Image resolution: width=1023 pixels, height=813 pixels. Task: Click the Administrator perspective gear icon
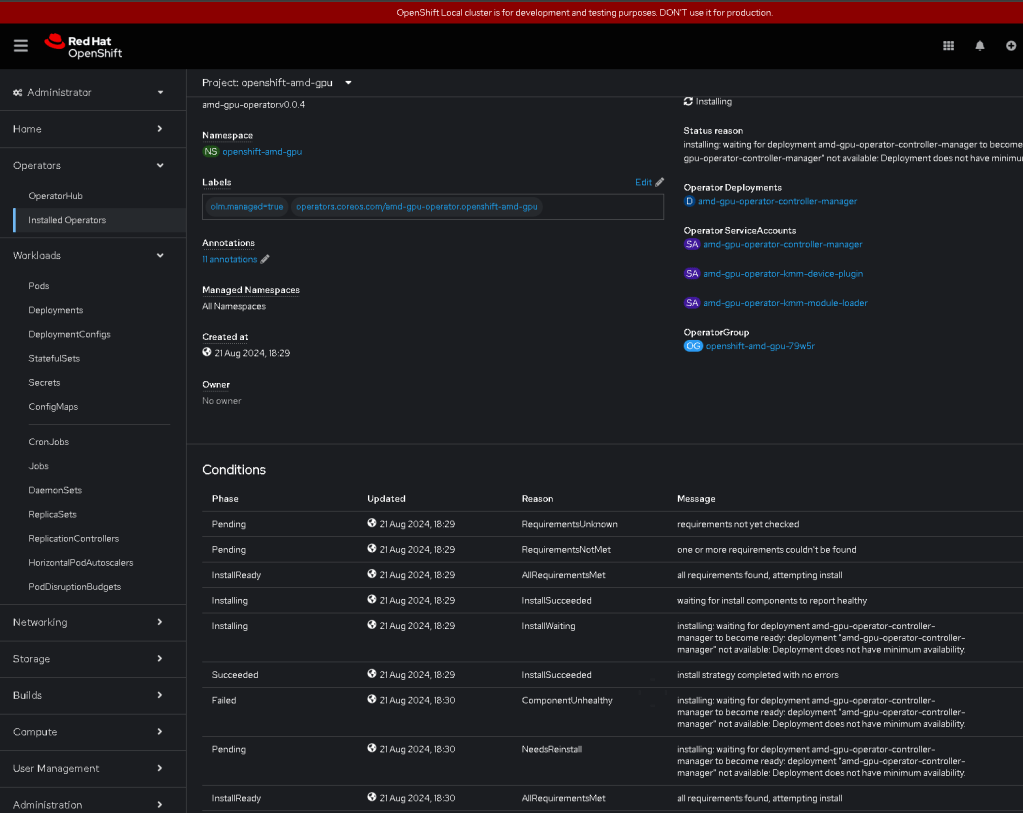[x=18, y=93]
